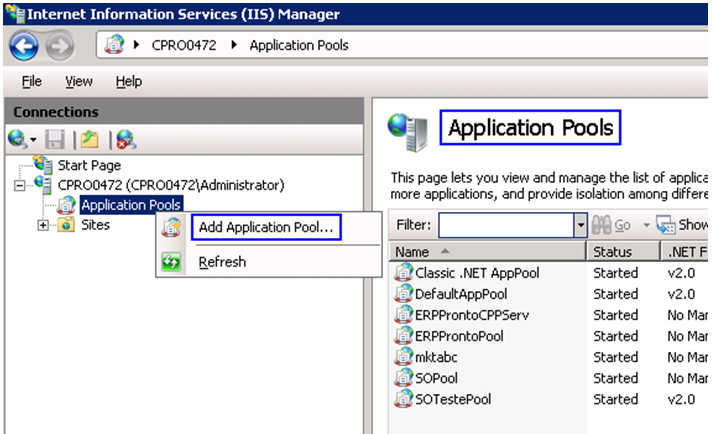
Task: Click the CPRO0472 server icon in tree
Action: point(43,185)
